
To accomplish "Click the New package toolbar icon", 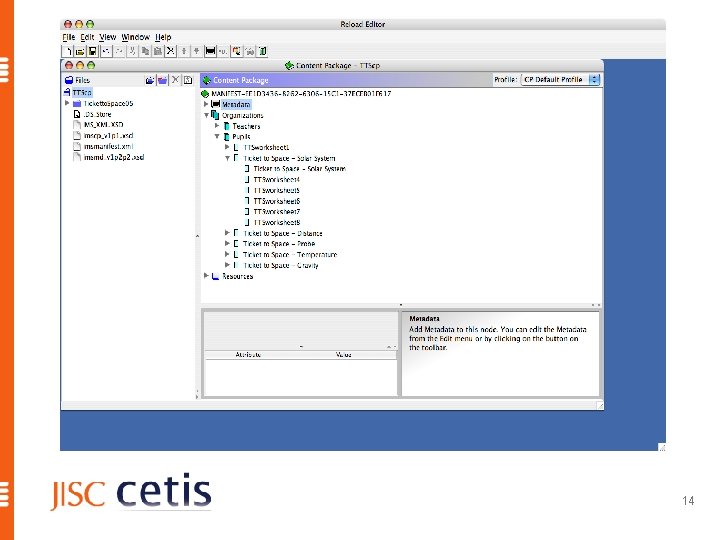I will 68,51.
